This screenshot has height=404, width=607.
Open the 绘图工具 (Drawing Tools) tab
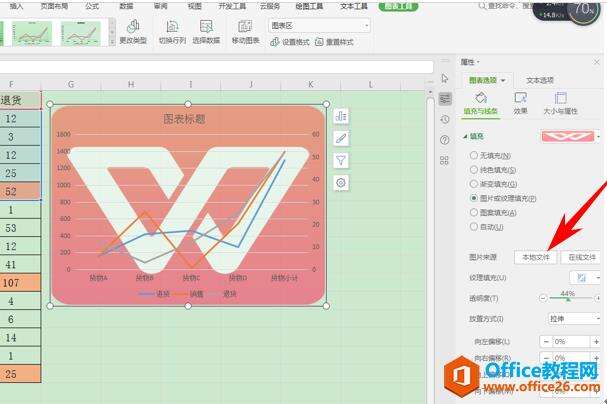[x=309, y=6]
